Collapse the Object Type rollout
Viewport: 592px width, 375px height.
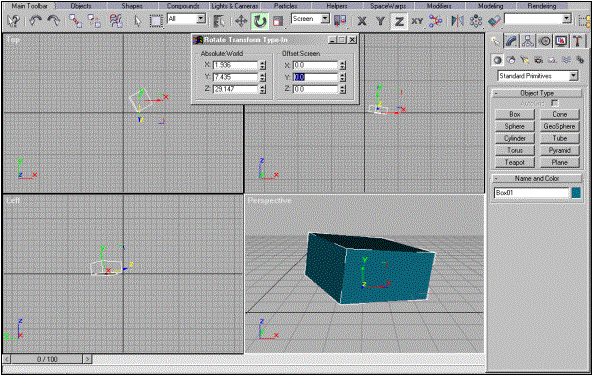point(537,93)
